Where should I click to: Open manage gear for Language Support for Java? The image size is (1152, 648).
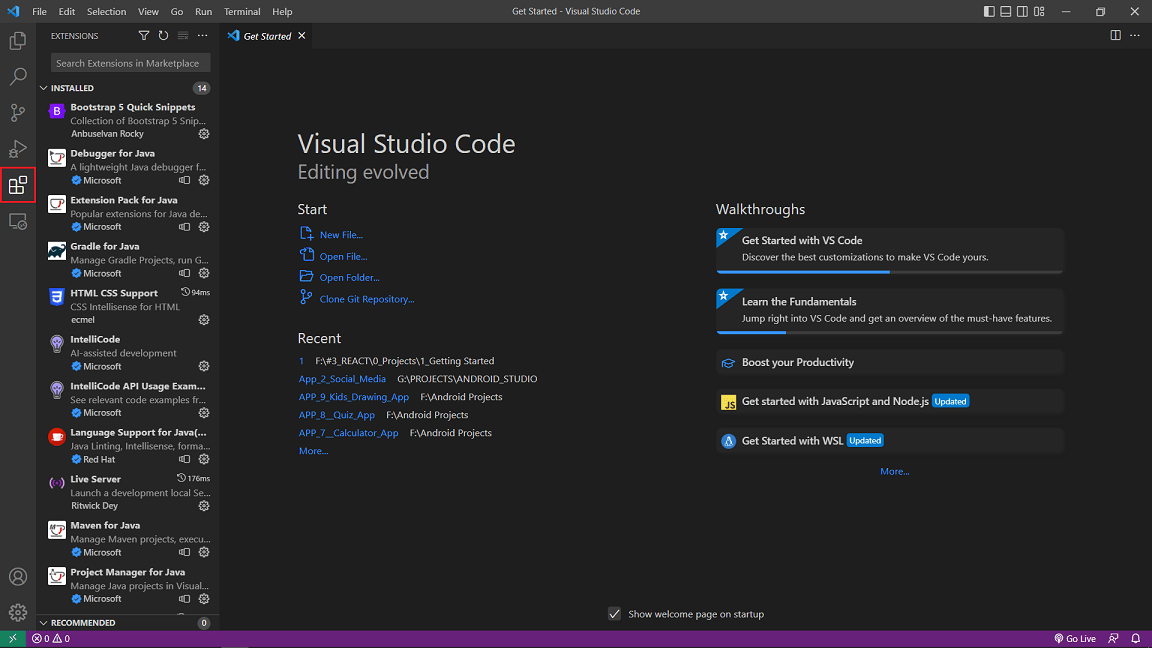(204, 459)
